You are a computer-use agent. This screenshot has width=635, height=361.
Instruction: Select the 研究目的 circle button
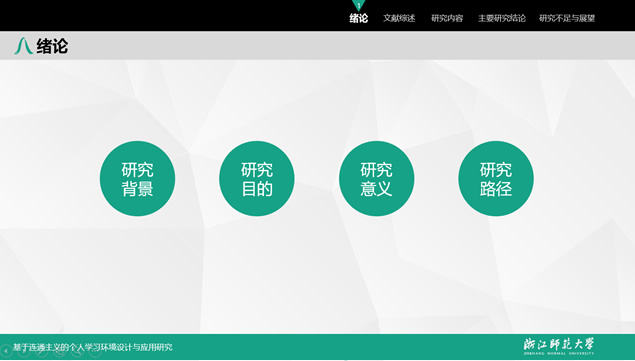(x=257, y=179)
